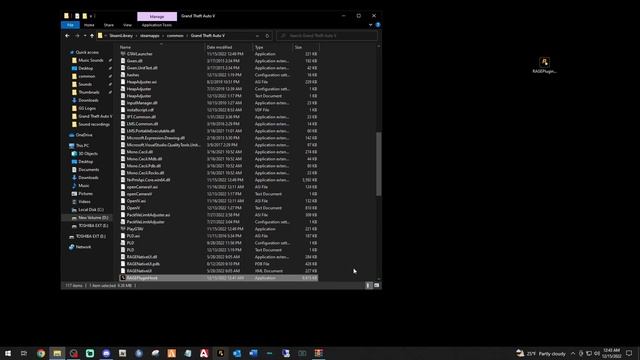Open the Share ribbon tab
Image resolution: width=640 pixels, height=360 pixels.
(x=109, y=25)
